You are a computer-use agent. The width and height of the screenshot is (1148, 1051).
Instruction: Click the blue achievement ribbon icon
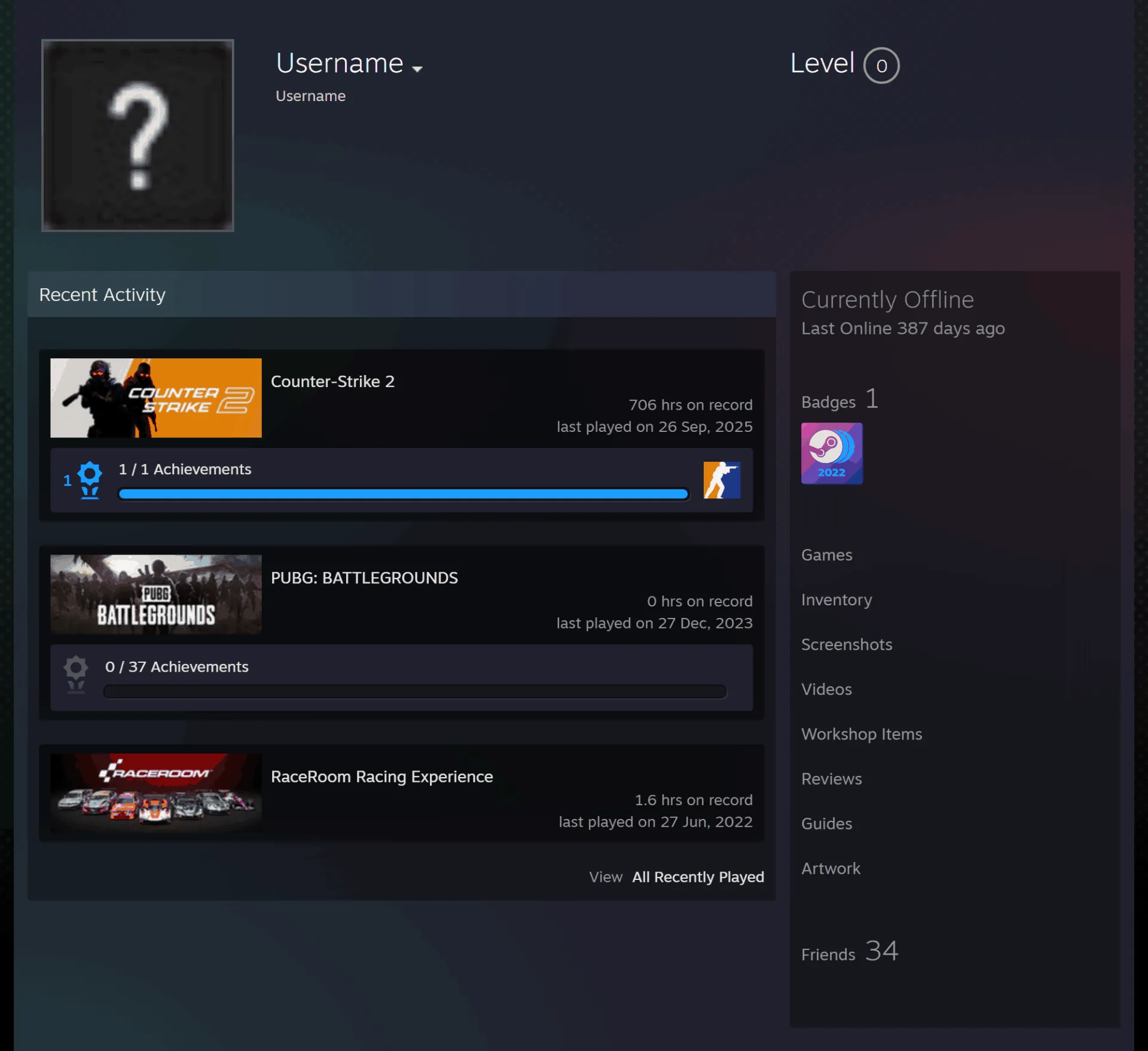coord(90,480)
